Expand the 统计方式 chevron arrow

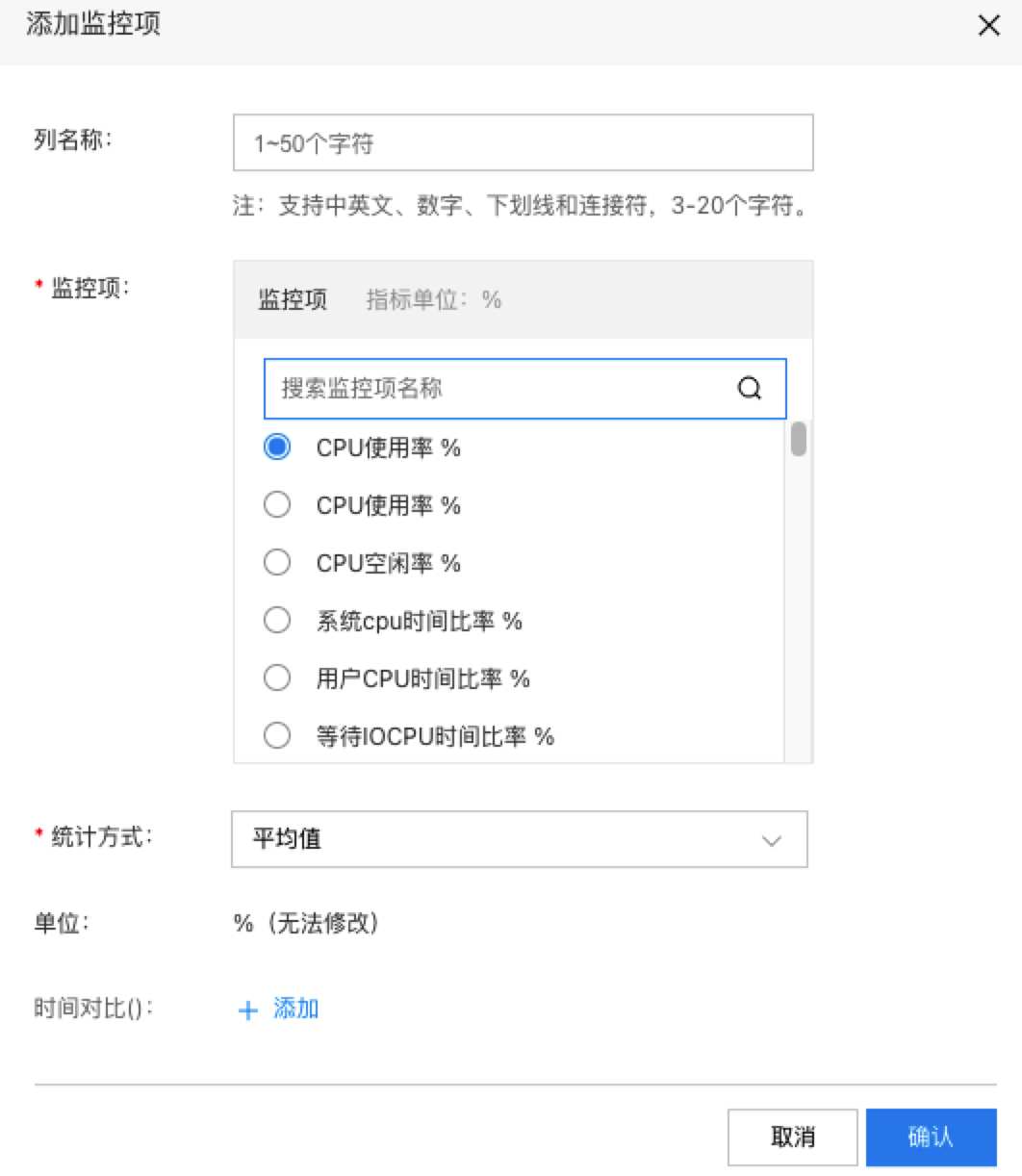[771, 840]
